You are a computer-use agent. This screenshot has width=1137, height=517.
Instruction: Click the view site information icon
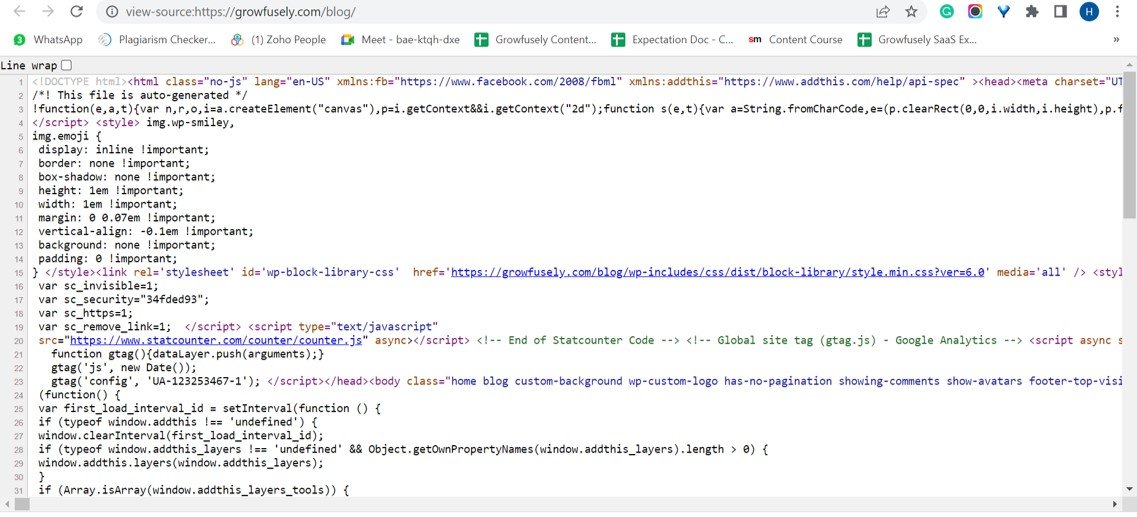[111, 12]
